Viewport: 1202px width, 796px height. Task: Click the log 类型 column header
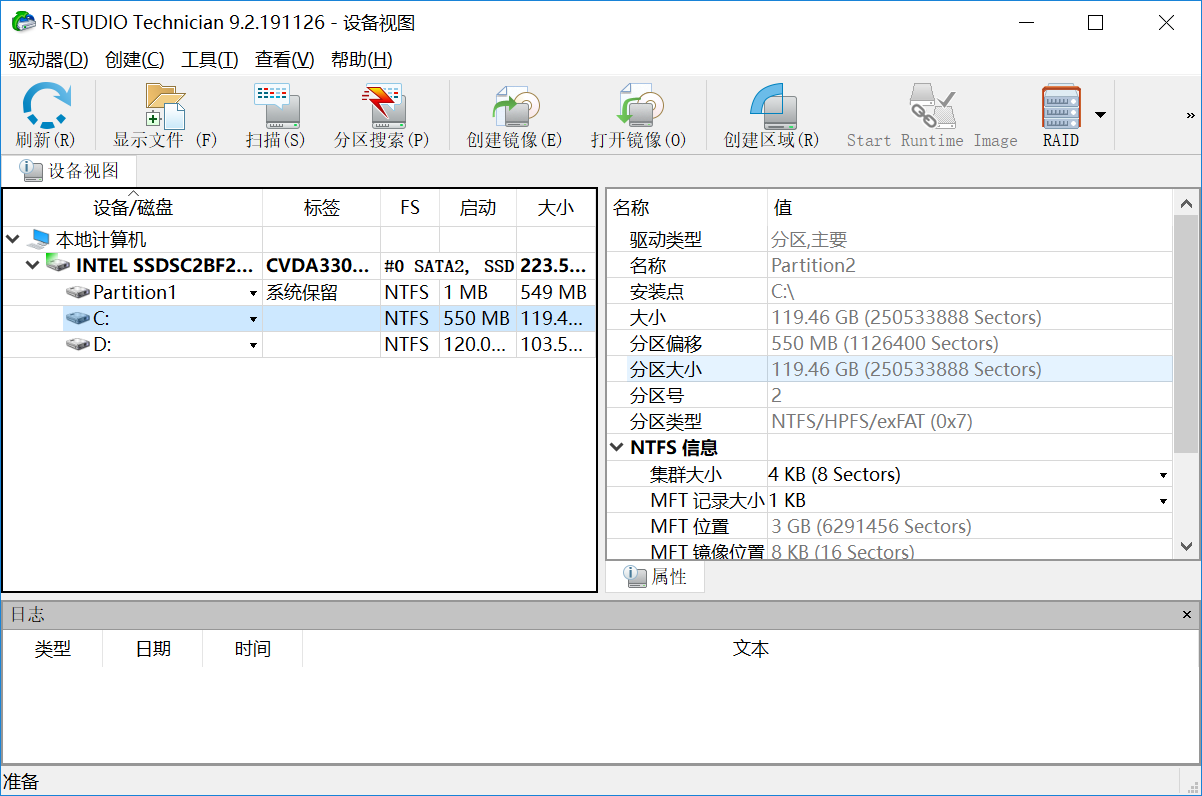tap(52, 649)
